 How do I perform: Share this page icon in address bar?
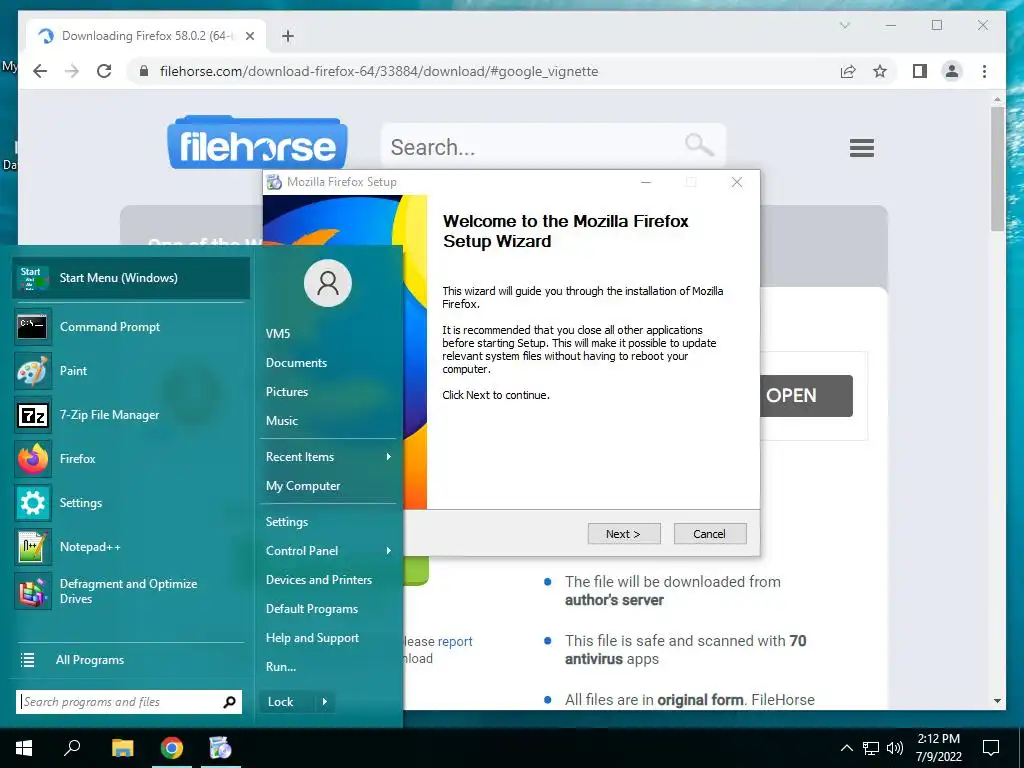(848, 71)
